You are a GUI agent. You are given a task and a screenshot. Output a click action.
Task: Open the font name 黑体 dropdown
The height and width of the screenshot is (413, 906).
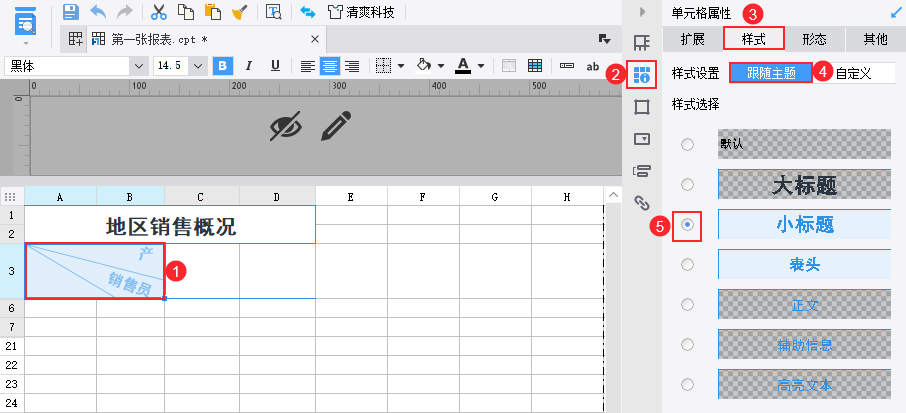pyautogui.click(x=139, y=66)
